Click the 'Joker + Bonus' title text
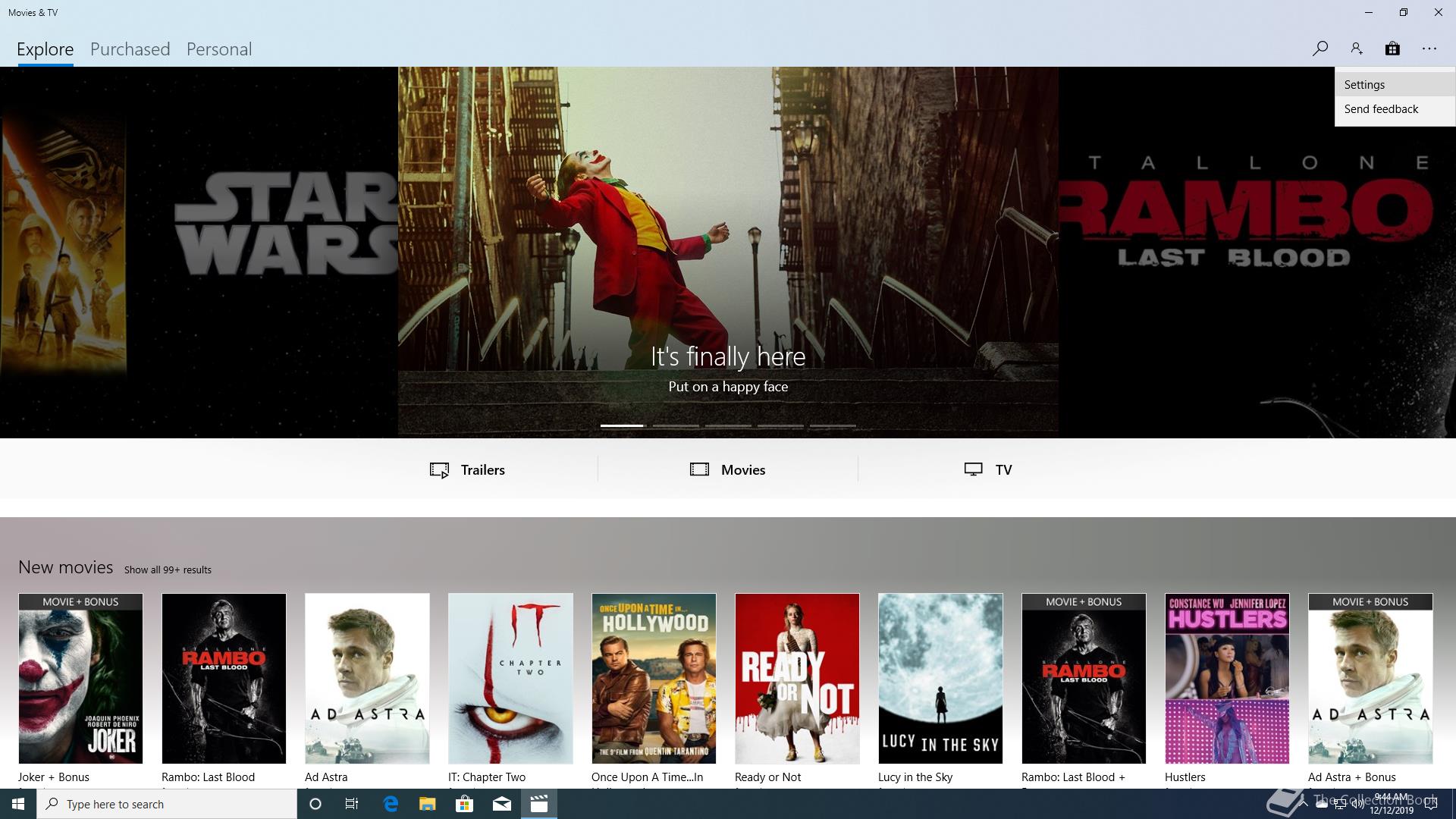Viewport: 1456px width, 819px height. click(54, 777)
